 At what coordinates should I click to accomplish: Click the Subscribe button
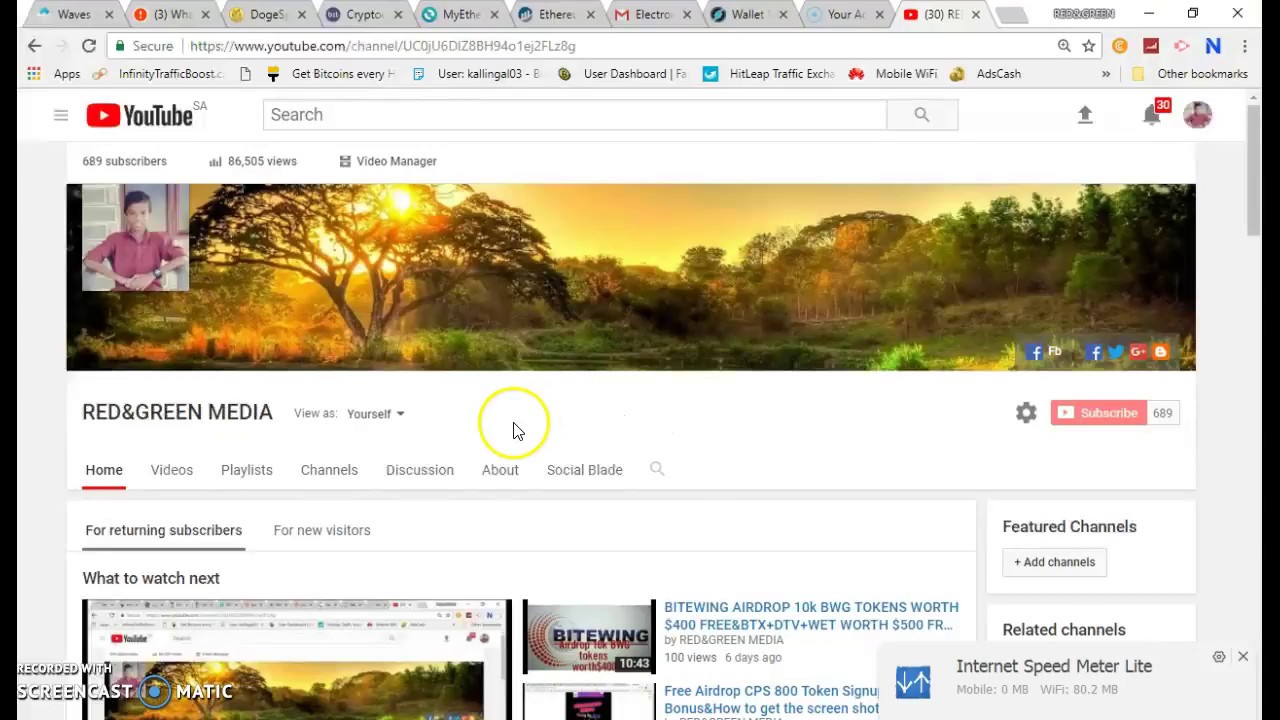pos(1098,413)
